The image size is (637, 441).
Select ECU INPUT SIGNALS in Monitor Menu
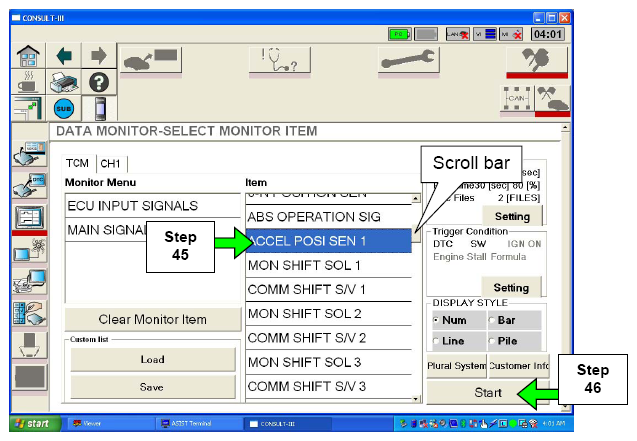131,206
